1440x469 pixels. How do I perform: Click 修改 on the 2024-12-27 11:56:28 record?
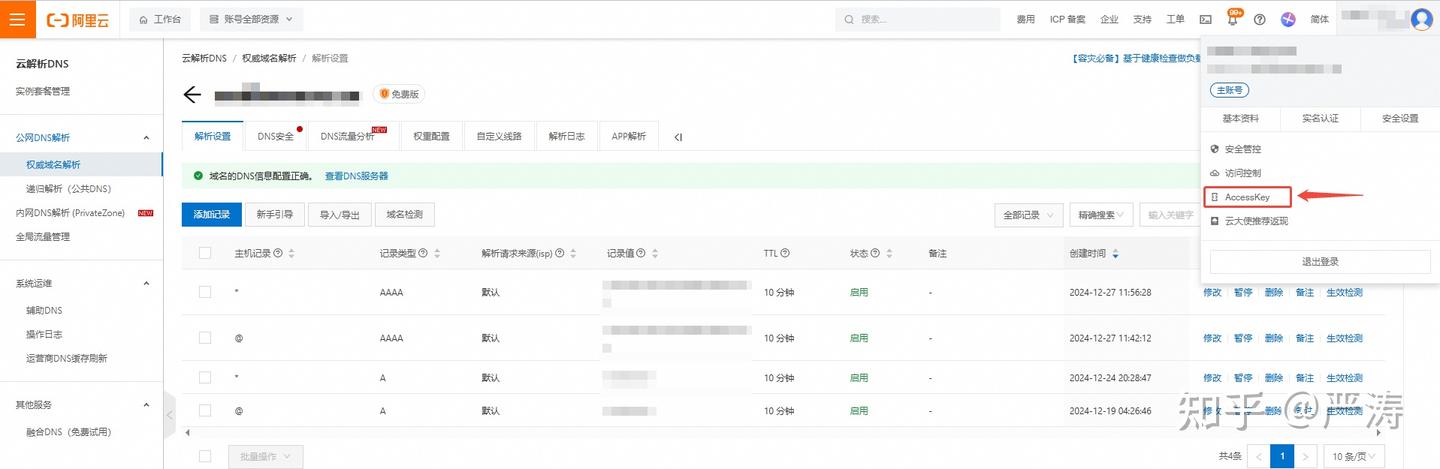click(x=1212, y=292)
